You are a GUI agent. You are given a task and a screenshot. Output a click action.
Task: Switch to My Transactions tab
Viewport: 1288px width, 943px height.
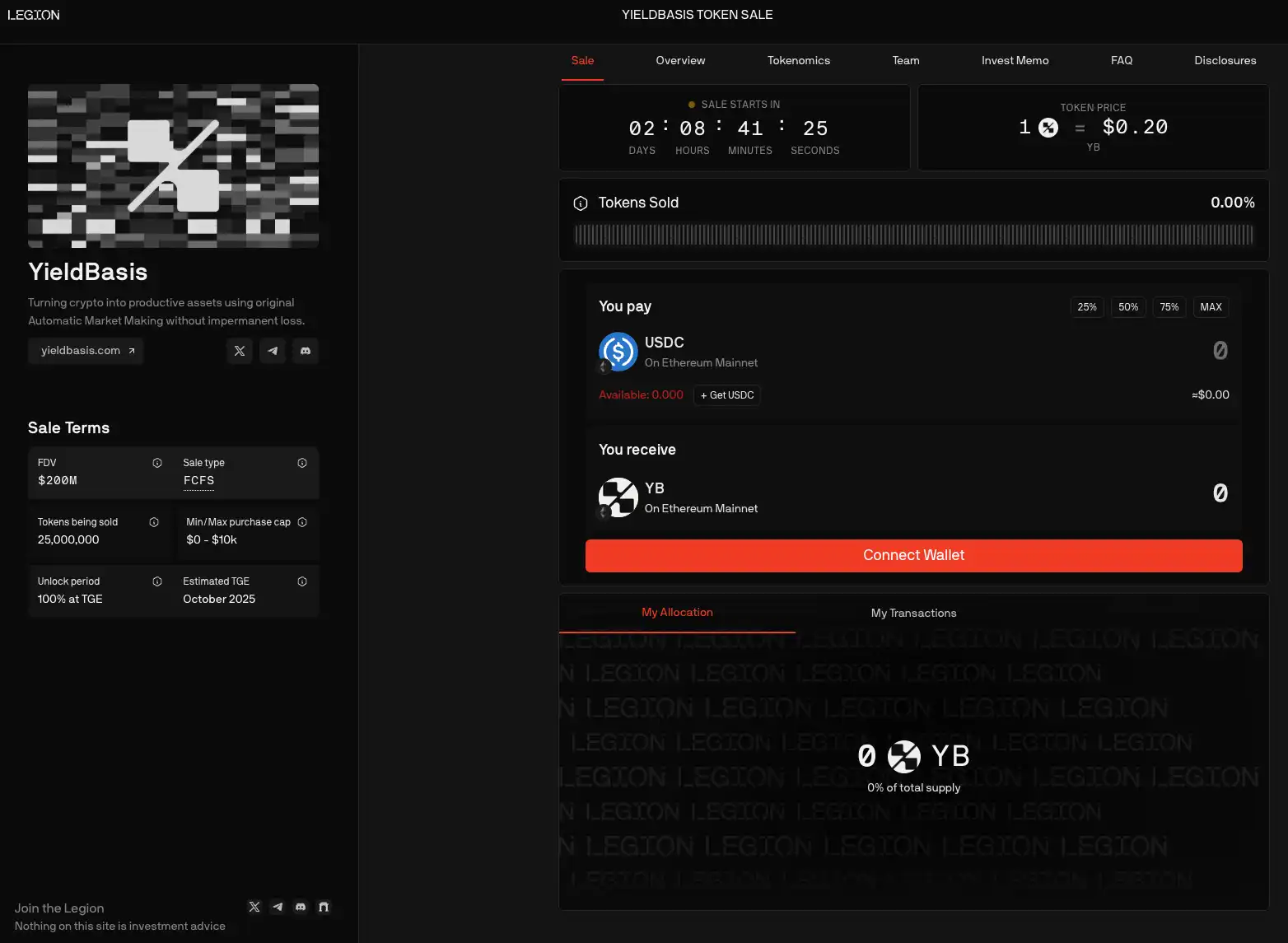(x=913, y=614)
